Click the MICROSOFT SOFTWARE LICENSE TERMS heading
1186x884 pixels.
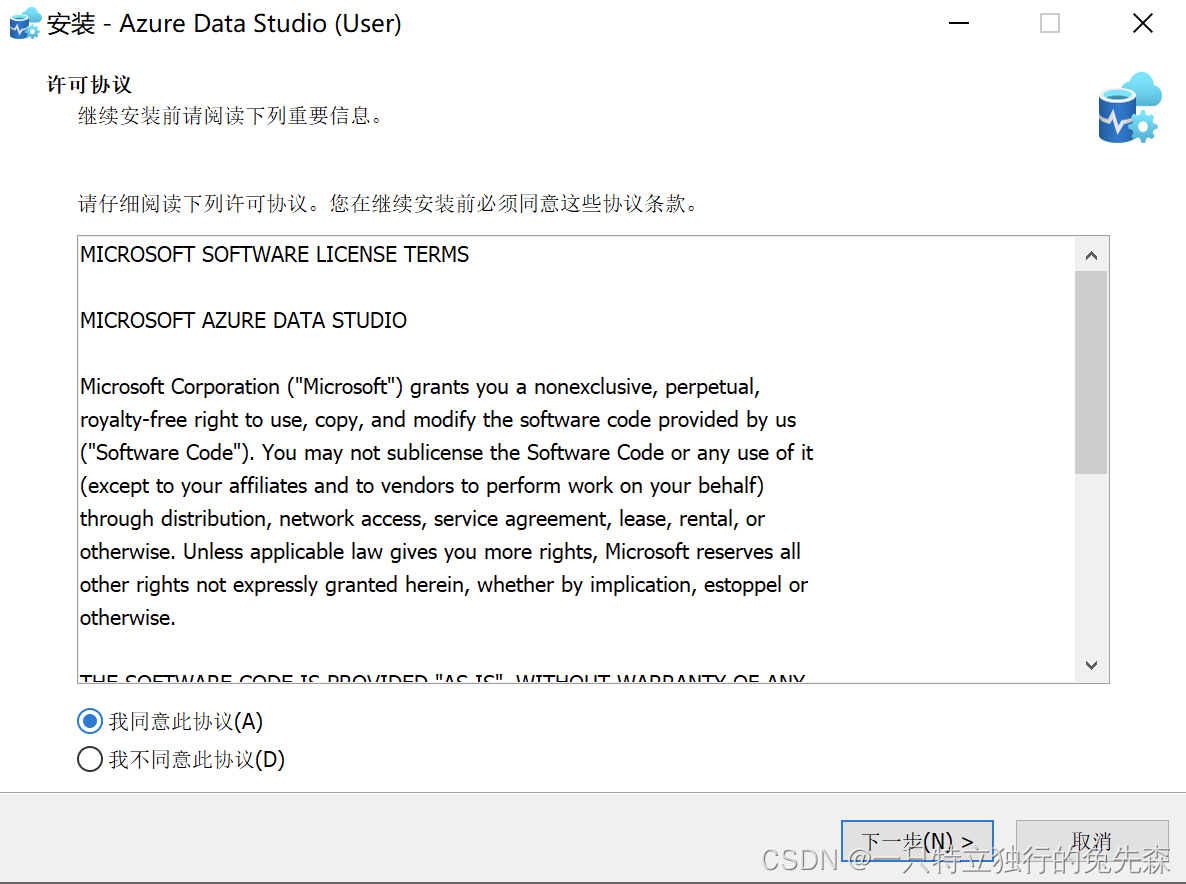(275, 255)
